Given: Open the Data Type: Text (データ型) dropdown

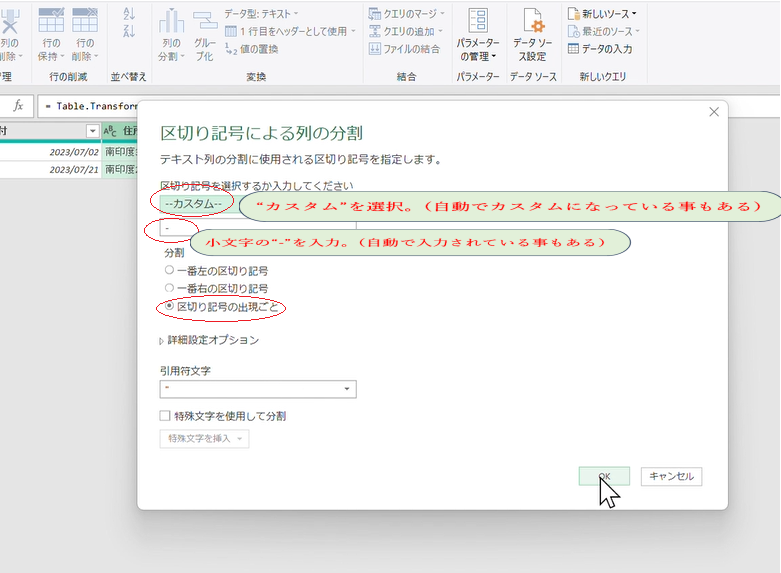Looking at the screenshot, I should pos(261,13).
